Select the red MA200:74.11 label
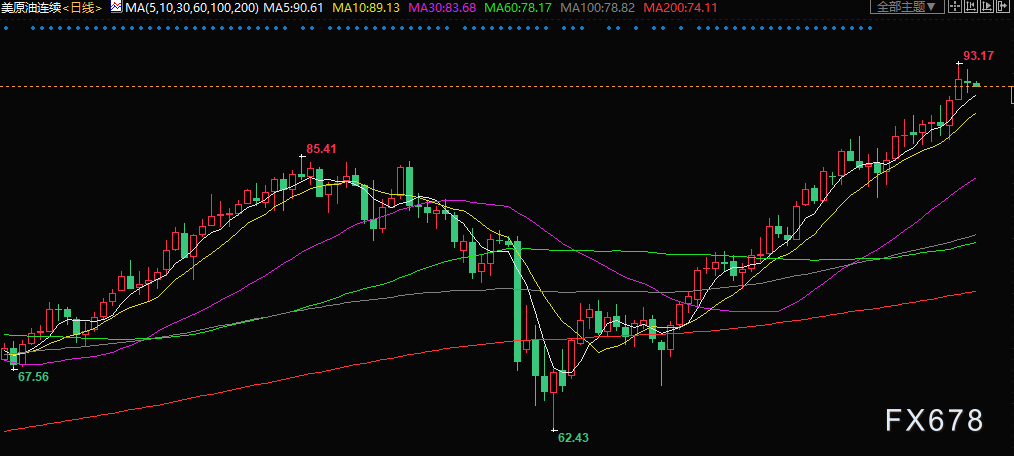The image size is (1014, 456). pyautogui.click(x=679, y=8)
